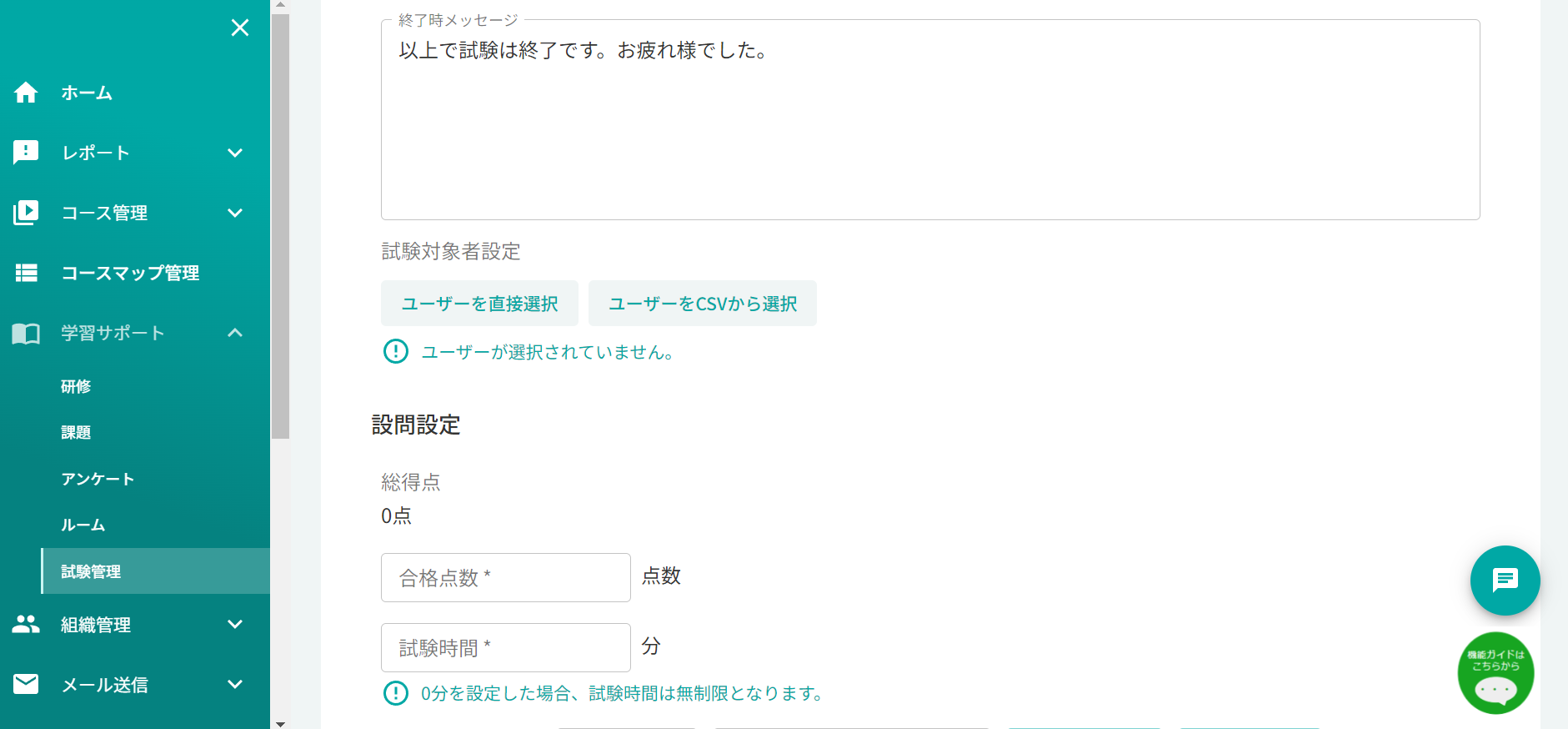This screenshot has height=729, width=1568.
Task: Open the teal chat message bubble
Action: coord(1505,580)
